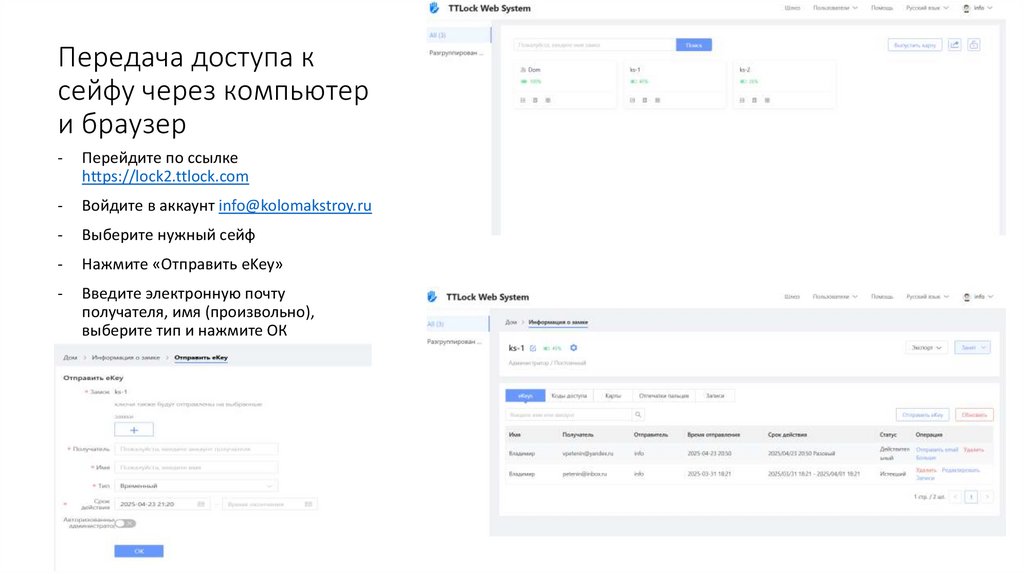Expand the Экспорт dropdown
Viewport: 1024px width, 574px height.
[x=926, y=347]
